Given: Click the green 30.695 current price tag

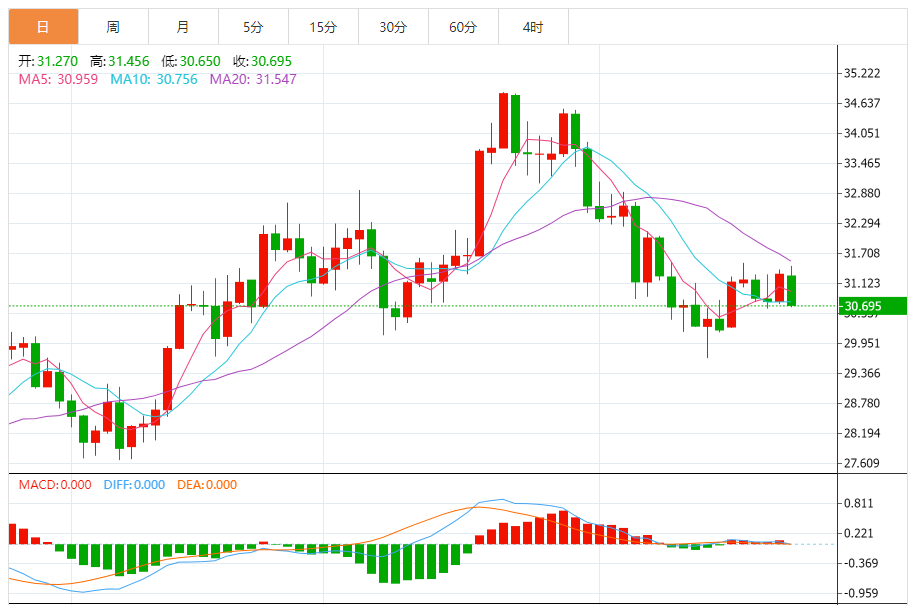Looking at the screenshot, I should point(873,306).
